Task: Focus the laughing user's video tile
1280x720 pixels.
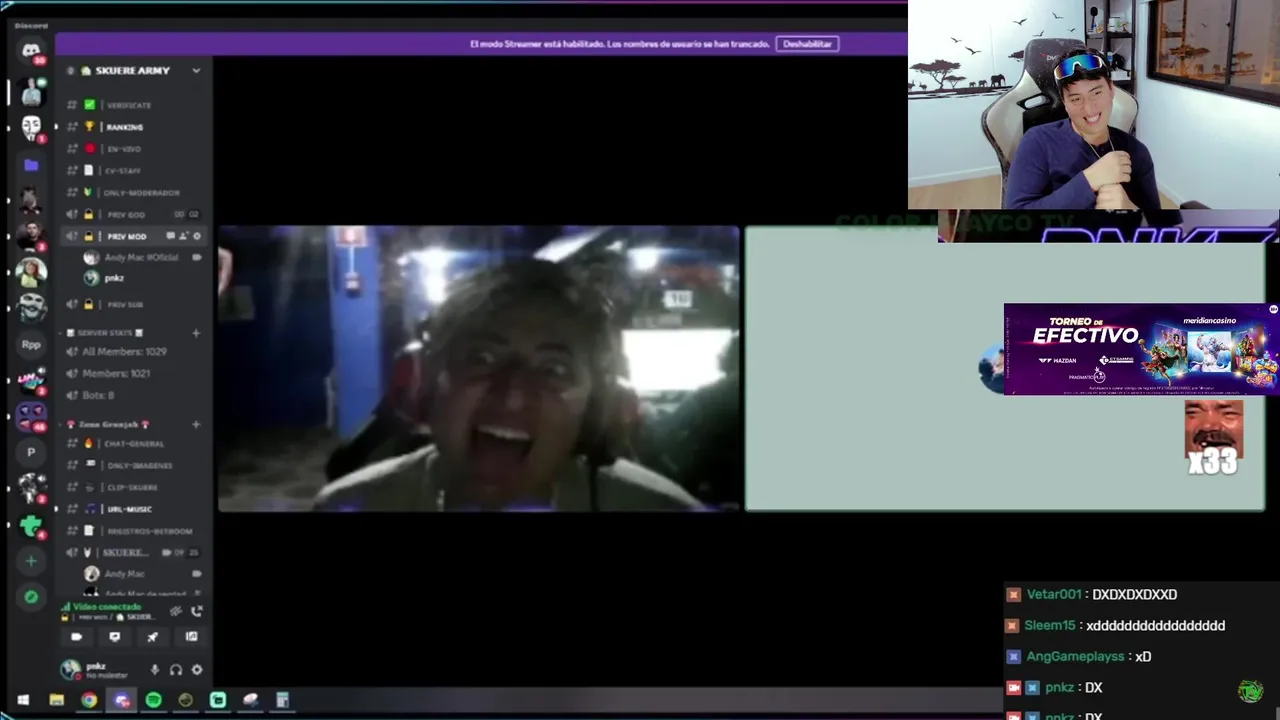Action: tap(479, 368)
